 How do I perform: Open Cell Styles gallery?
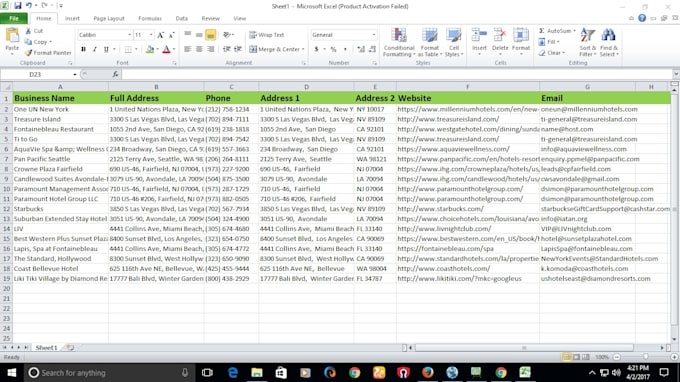[x=454, y=42]
